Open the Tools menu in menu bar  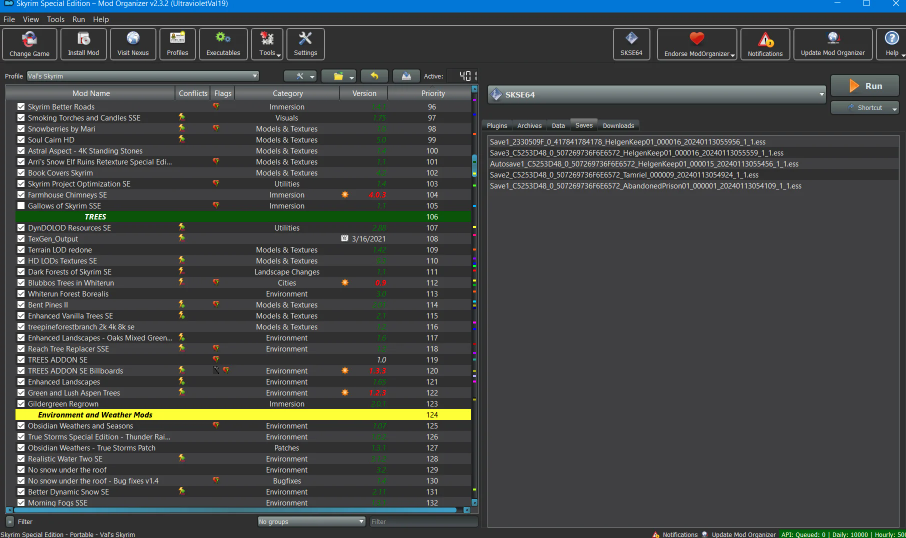pos(55,19)
